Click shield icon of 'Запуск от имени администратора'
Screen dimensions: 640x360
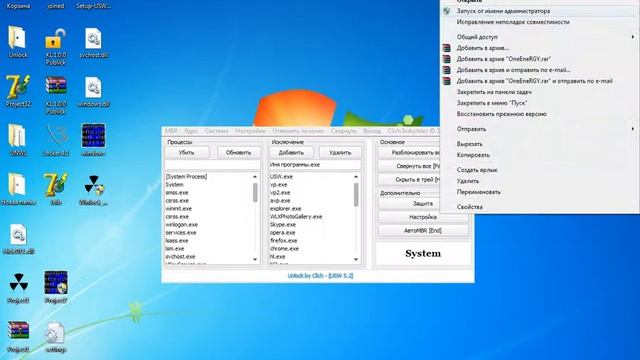(x=447, y=11)
